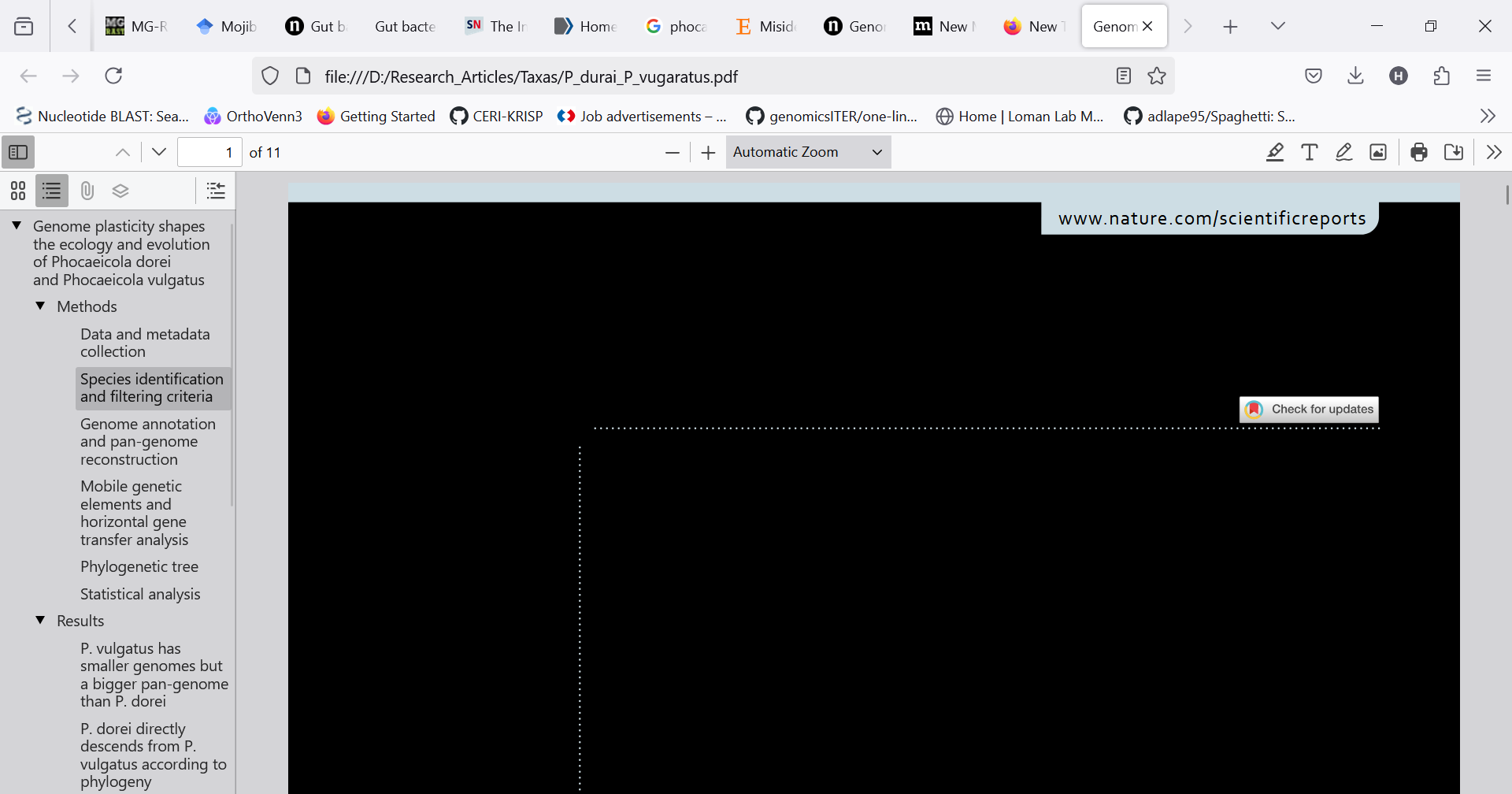Bookmark this page with the star
Viewport: 1512px width, 794px height.
click(x=1157, y=76)
